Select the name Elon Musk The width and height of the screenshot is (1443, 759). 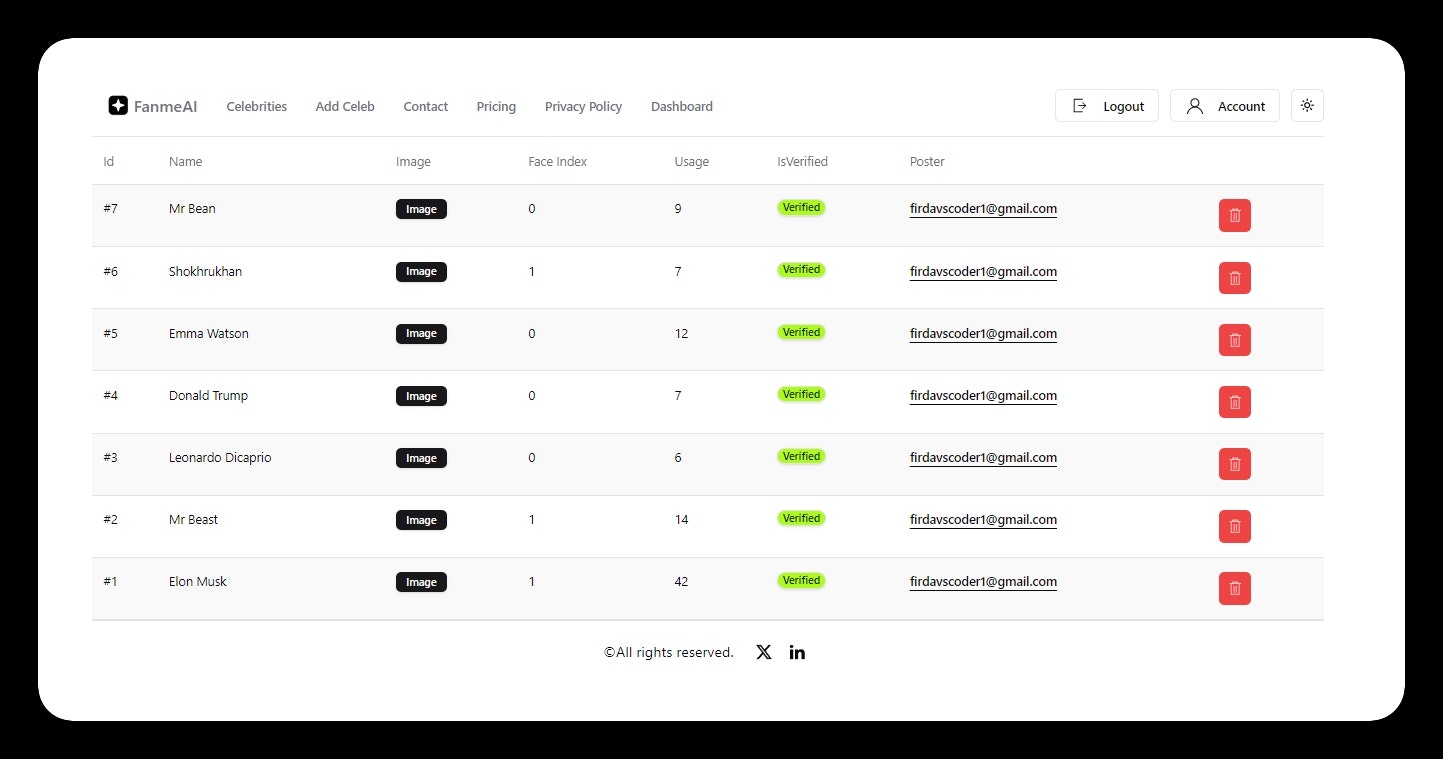(x=198, y=581)
